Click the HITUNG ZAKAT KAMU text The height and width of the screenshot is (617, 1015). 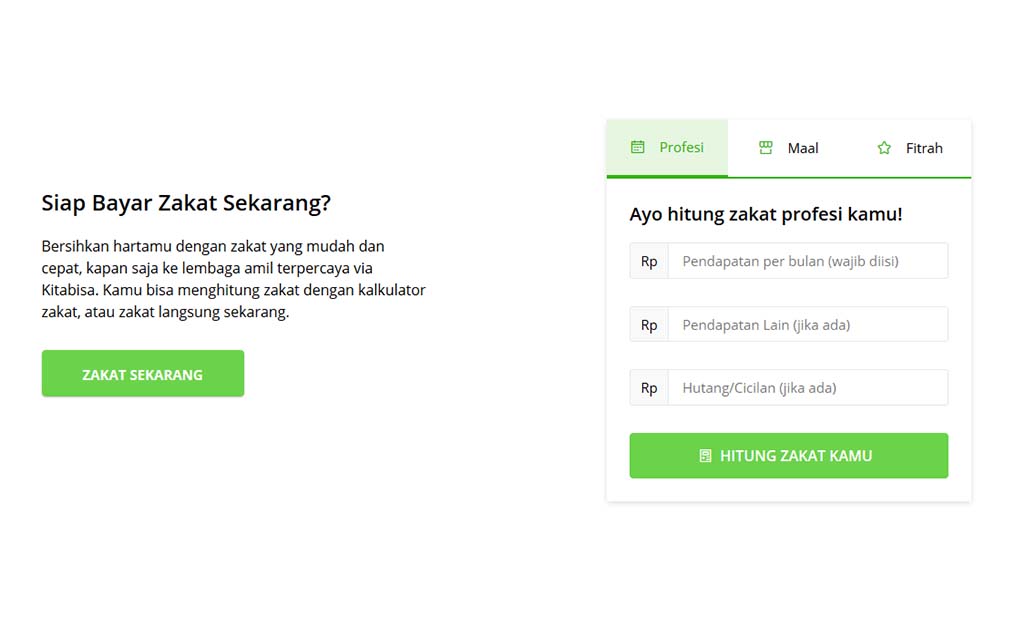[x=796, y=456]
